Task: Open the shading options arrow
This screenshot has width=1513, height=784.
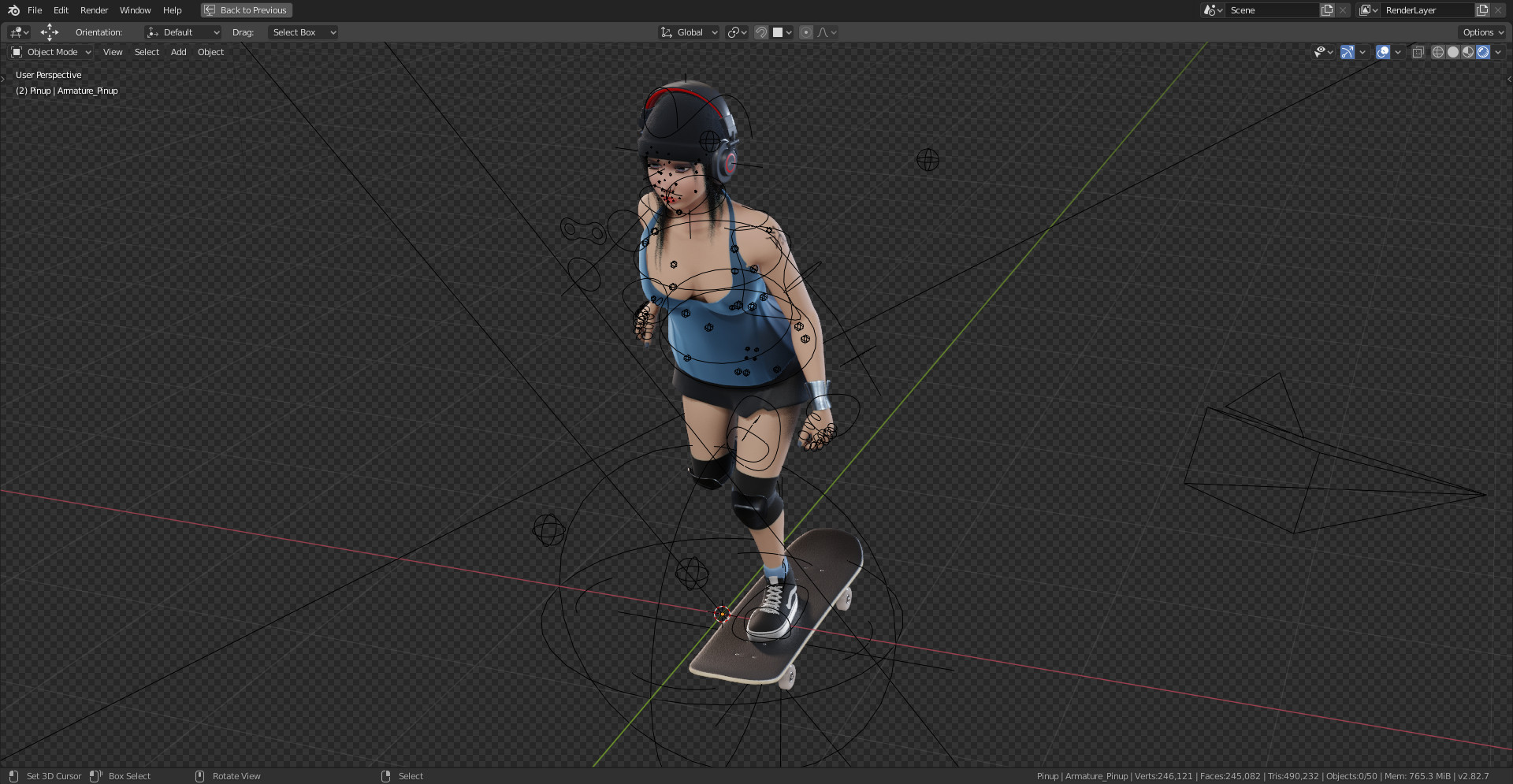Action: click(1498, 52)
